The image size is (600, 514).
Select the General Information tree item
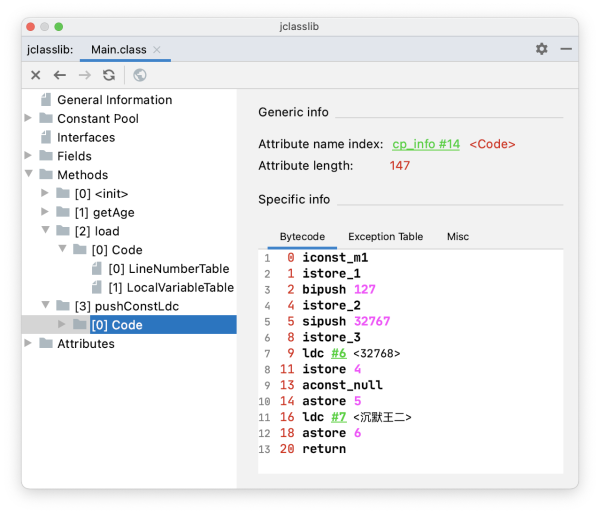click(114, 100)
